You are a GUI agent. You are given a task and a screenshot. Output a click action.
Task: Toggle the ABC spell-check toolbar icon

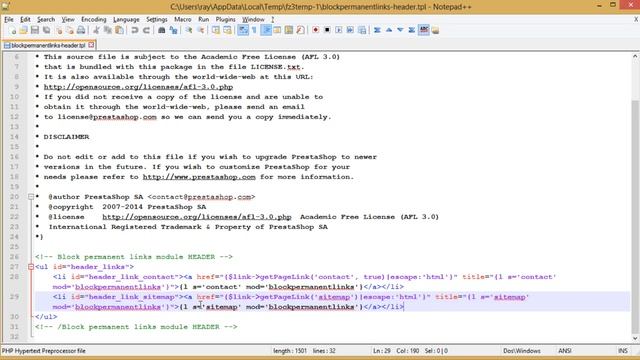click(x=424, y=30)
